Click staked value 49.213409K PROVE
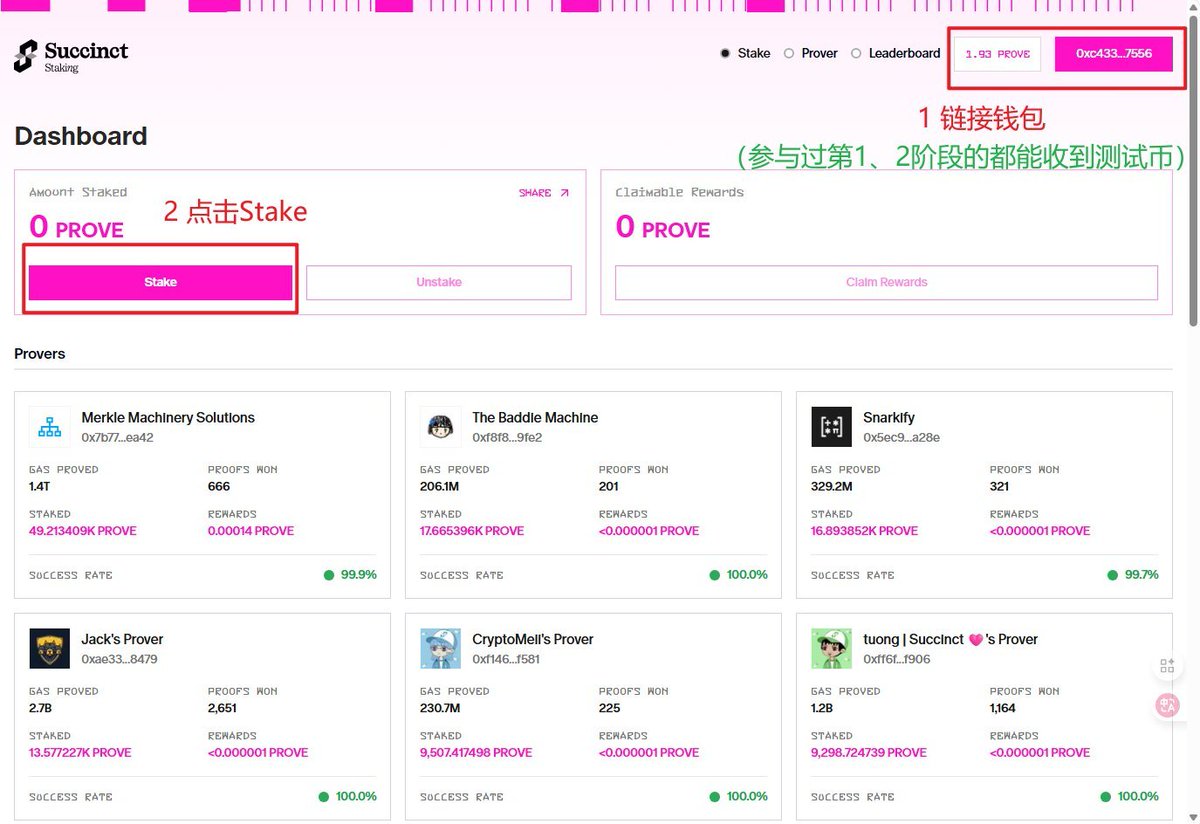Viewport: 1200px width, 824px height. (x=83, y=531)
